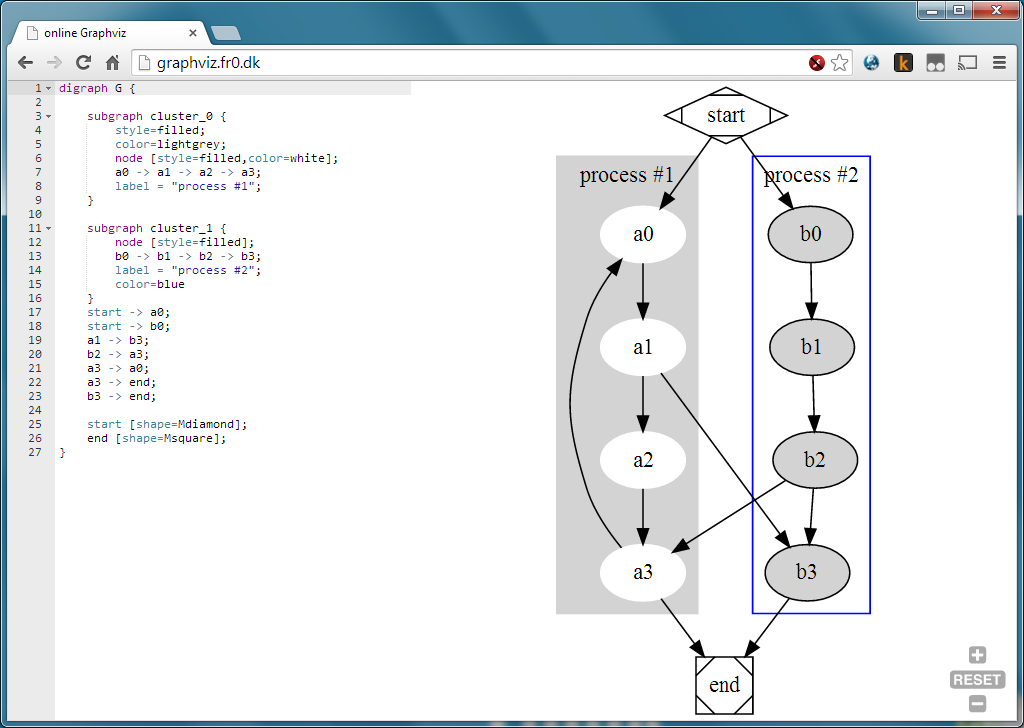Open the cast screen extension icon

tap(967, 63)
